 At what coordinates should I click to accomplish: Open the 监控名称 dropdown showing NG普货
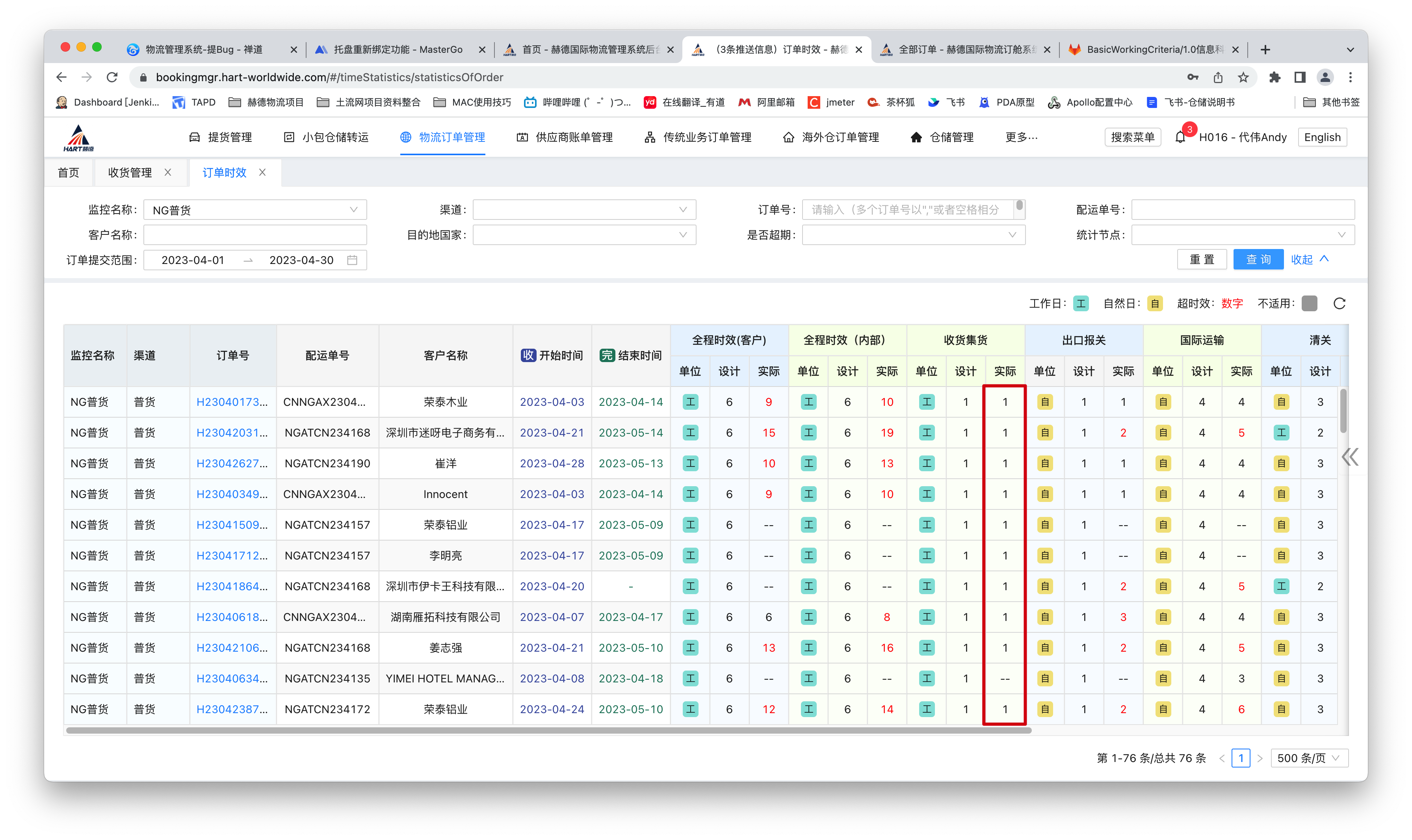[x=255, y=210]
